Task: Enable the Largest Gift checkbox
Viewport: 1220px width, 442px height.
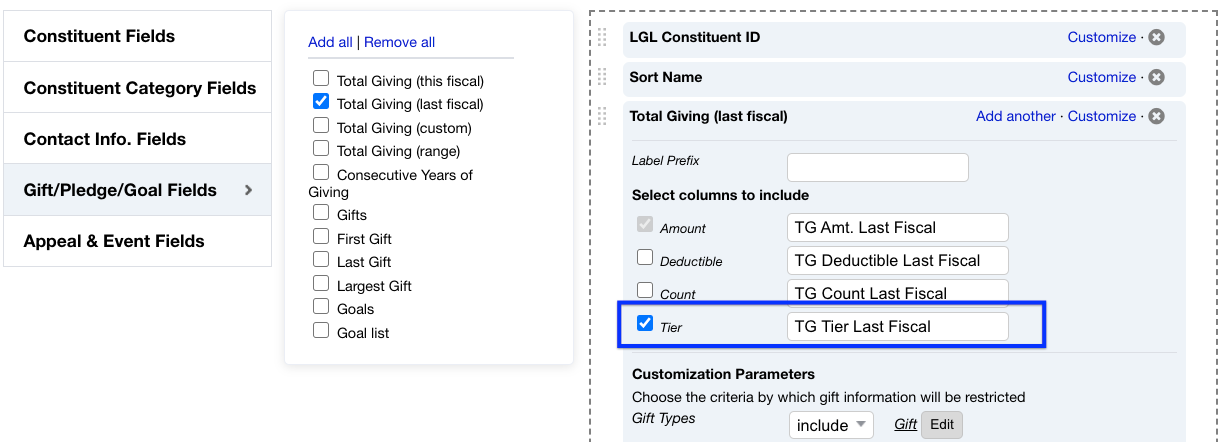Action: pyautogui.click(x=321, y=284)
